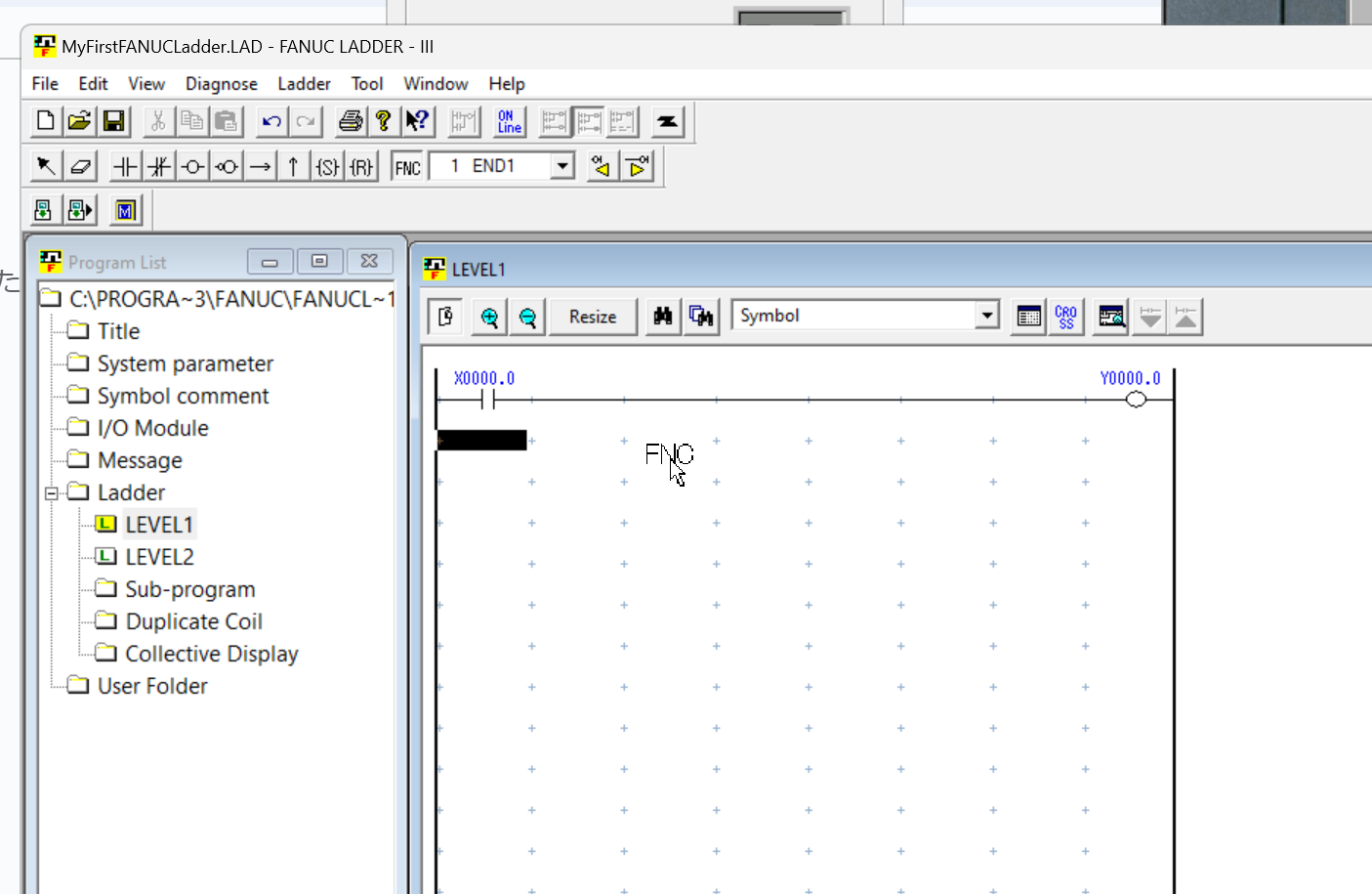Select the arrow selection tool
This screenshot has width=1372, height=894.
pos(45,166)
